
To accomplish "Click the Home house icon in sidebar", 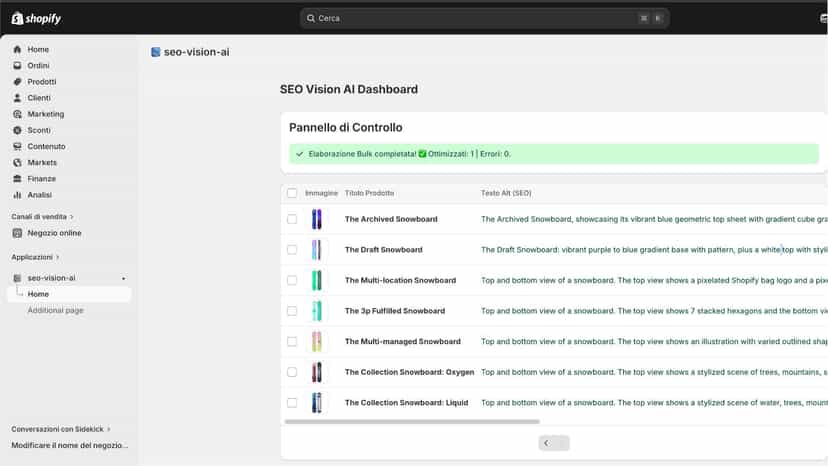I will [x=17, y=49].
